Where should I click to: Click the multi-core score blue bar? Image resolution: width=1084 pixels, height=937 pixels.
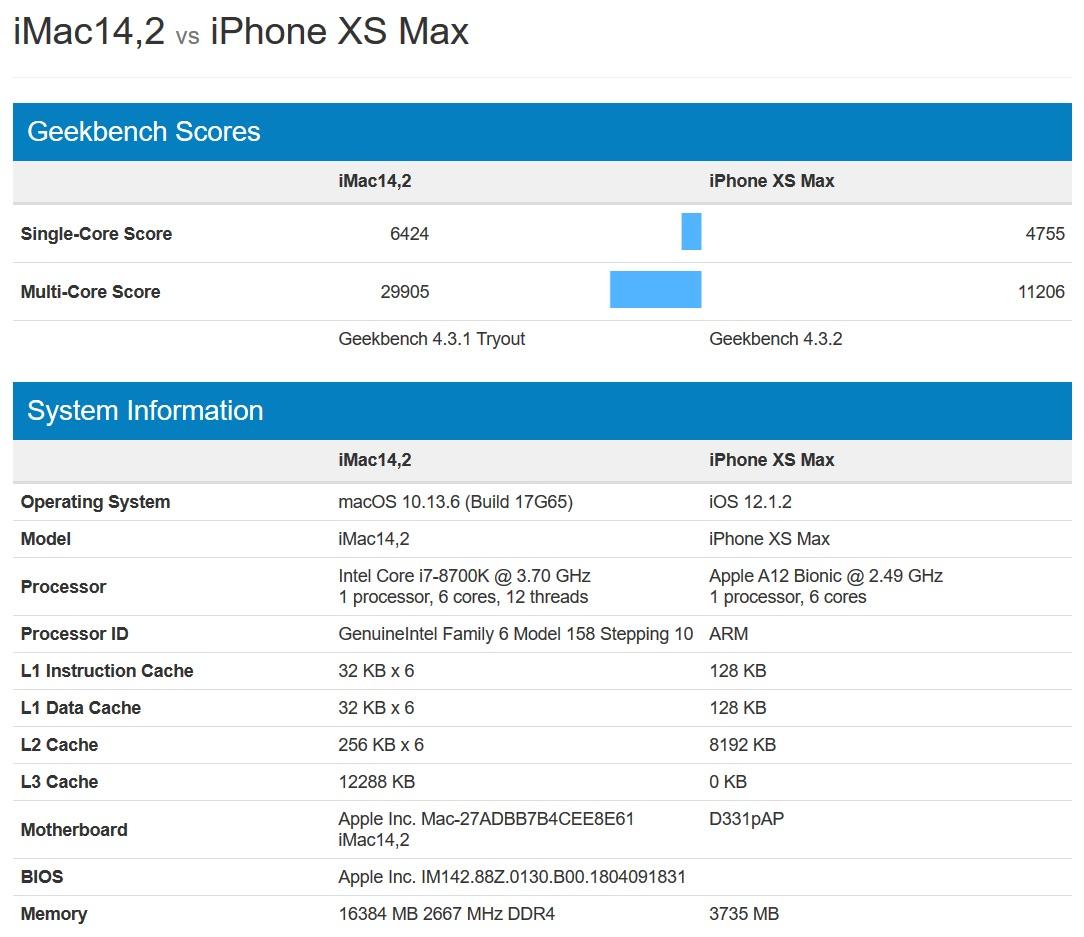(x=655, y=289)
